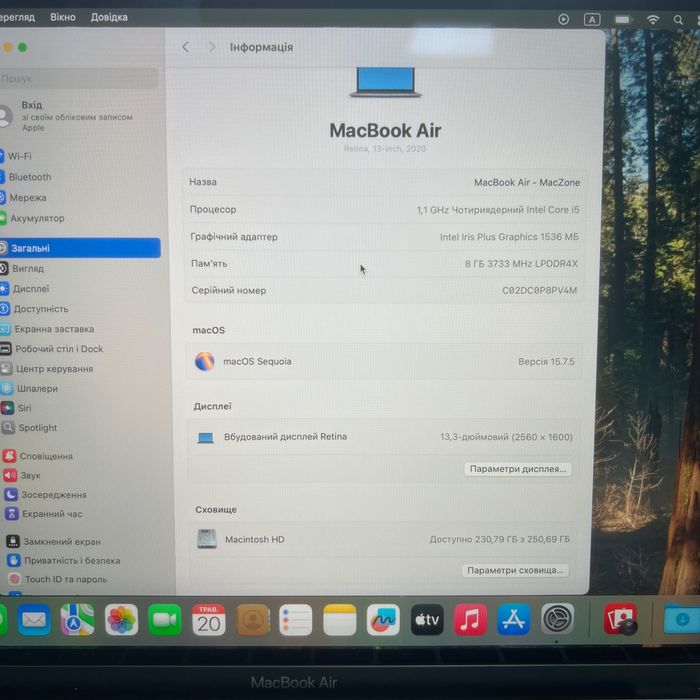700x700 pixels.
Task: Click the green zoom window button
Action: tap(22, 47)
